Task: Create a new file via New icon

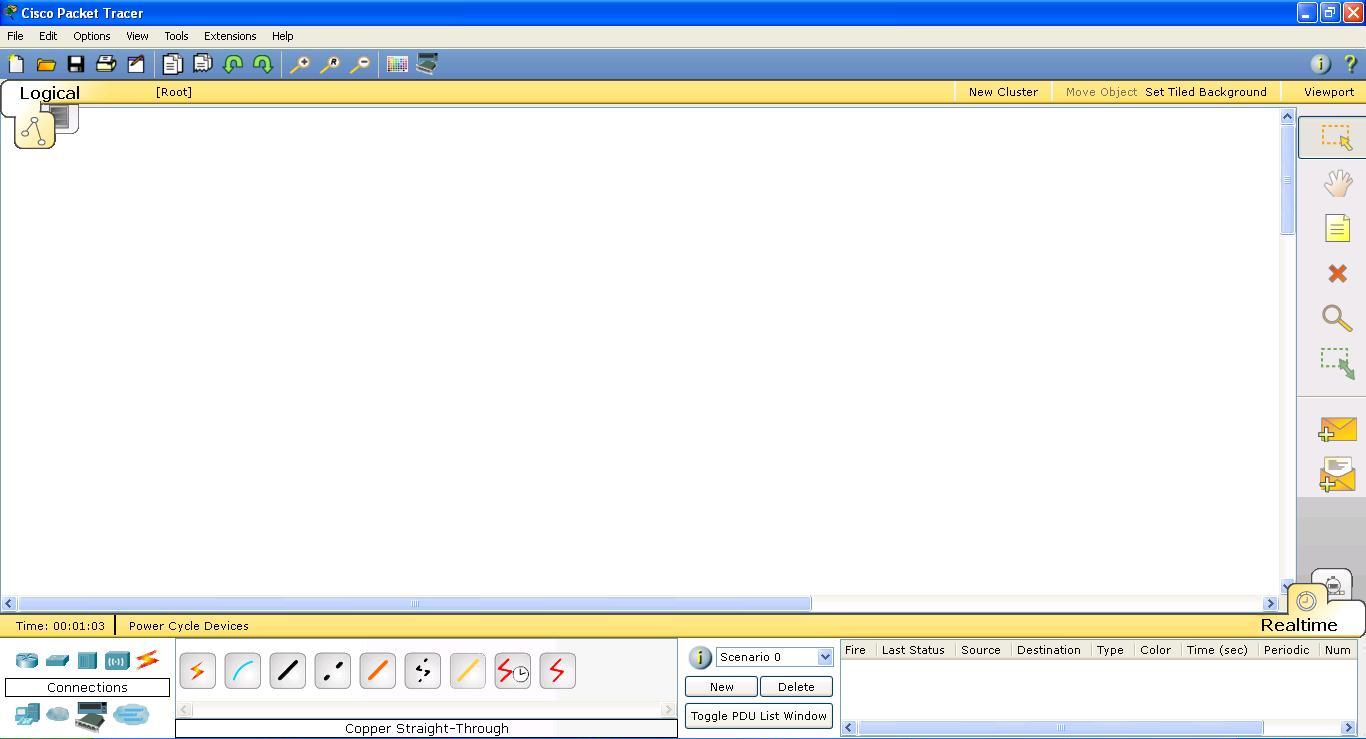Action: [16, 64]
